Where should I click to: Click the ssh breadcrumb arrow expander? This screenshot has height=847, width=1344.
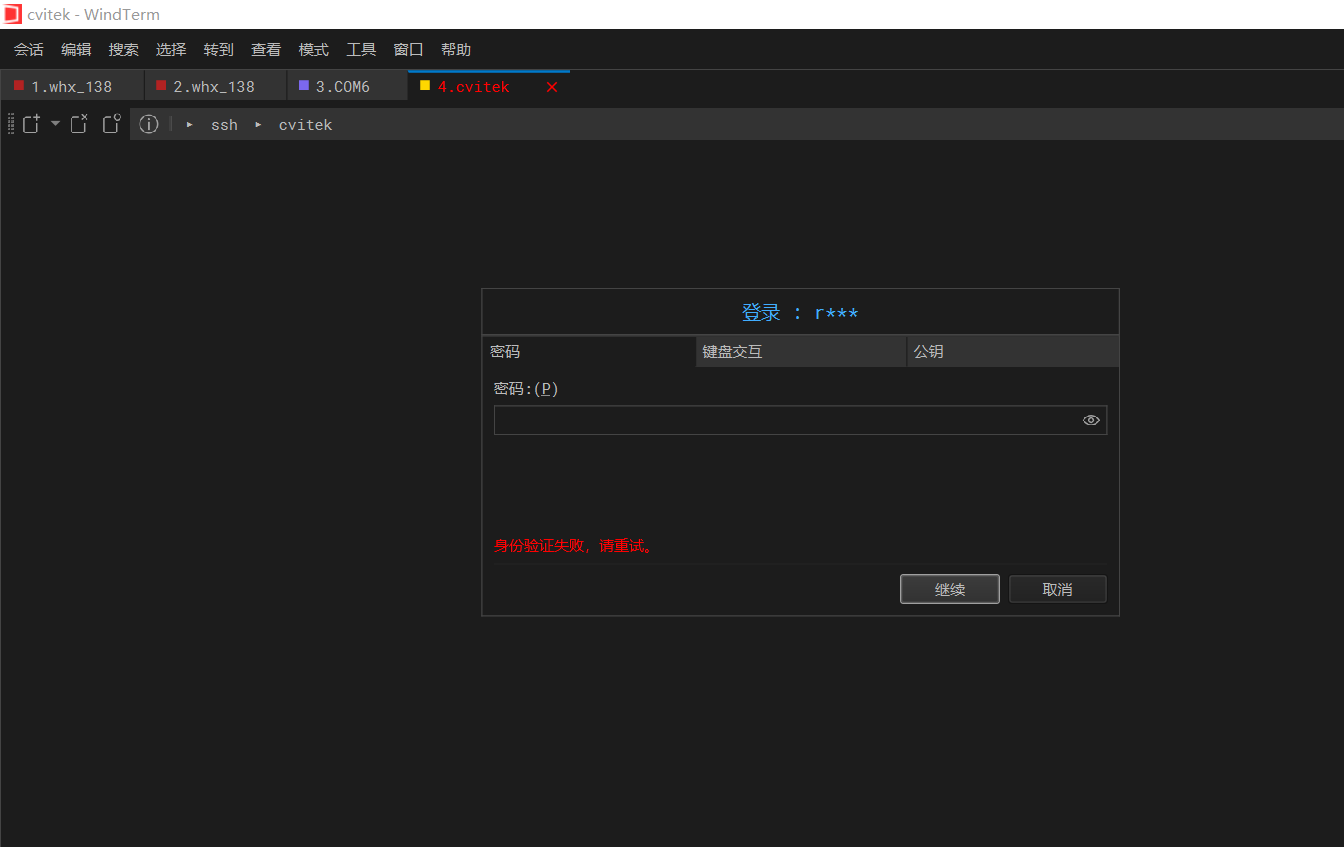(x=189, y=124)
